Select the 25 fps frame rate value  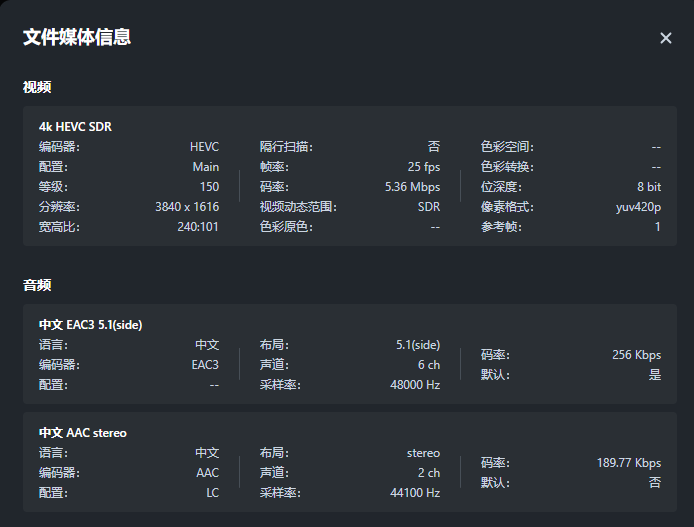[x=423, y=167]
